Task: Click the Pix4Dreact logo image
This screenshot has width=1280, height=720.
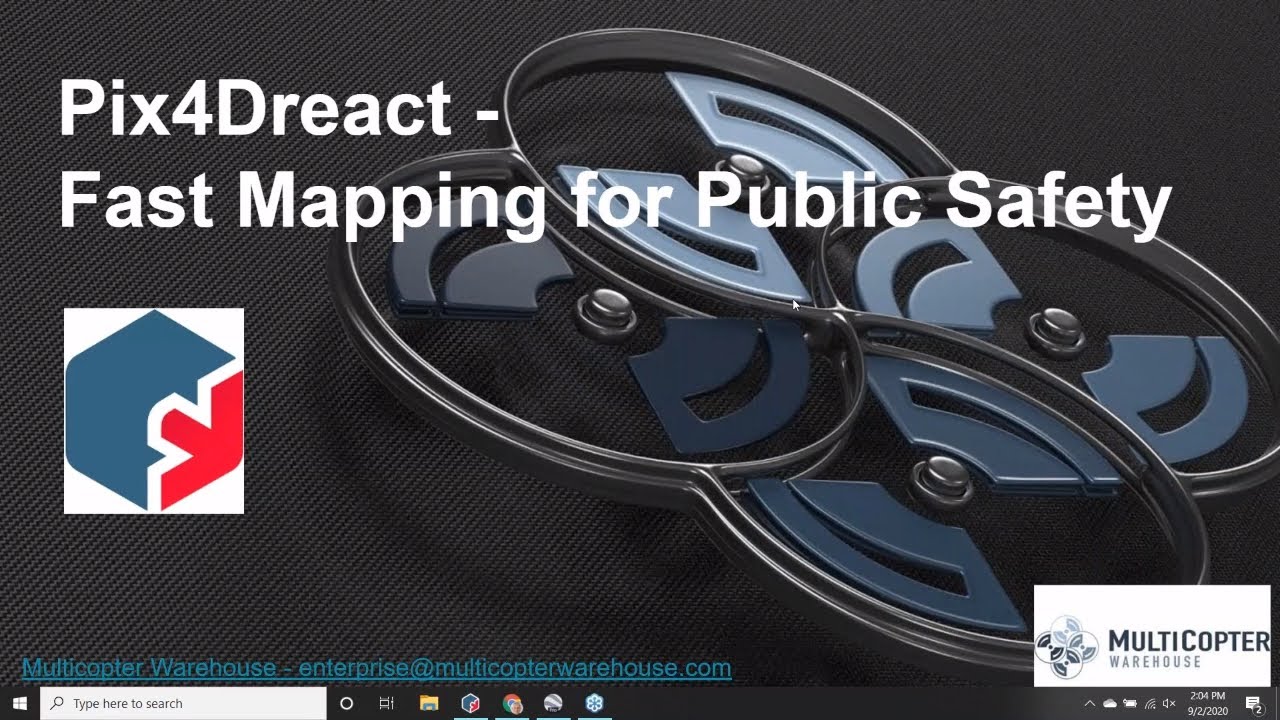Action: point(154,411)
